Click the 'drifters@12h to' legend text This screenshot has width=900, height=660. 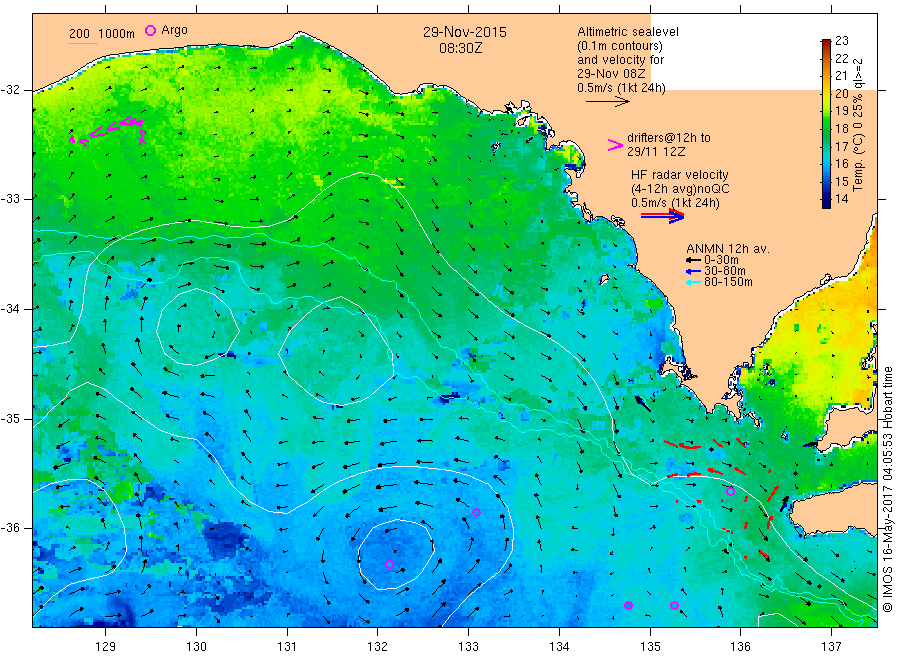click(x=669, y=138)
